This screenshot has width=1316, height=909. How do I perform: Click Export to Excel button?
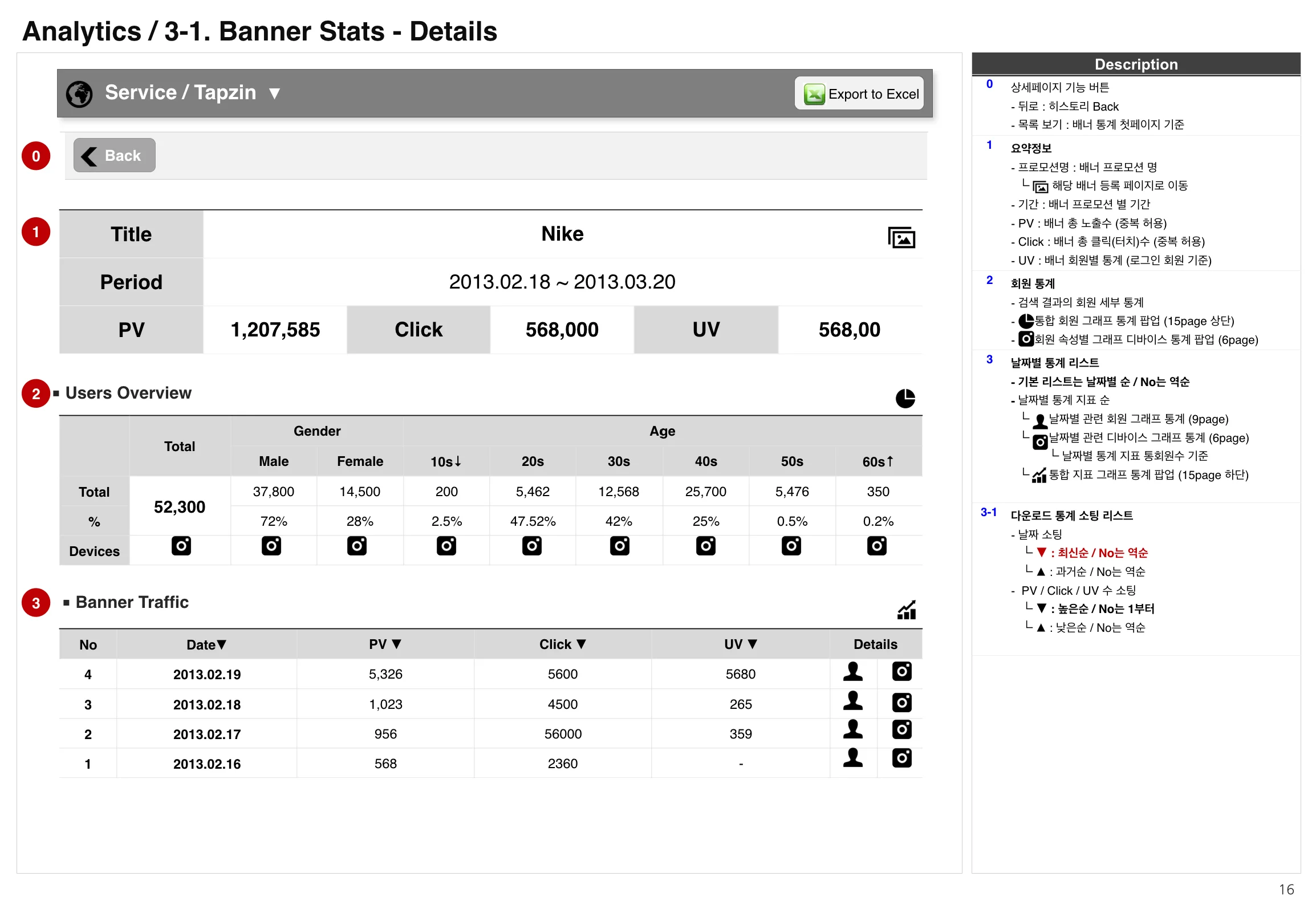(860, 94)
